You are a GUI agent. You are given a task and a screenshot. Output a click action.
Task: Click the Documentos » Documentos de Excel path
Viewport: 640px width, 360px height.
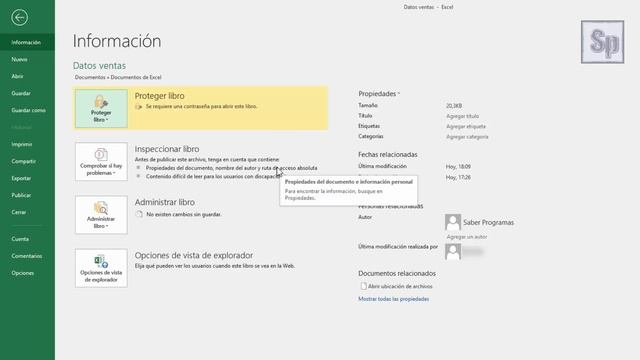click(x=118, y=77)
